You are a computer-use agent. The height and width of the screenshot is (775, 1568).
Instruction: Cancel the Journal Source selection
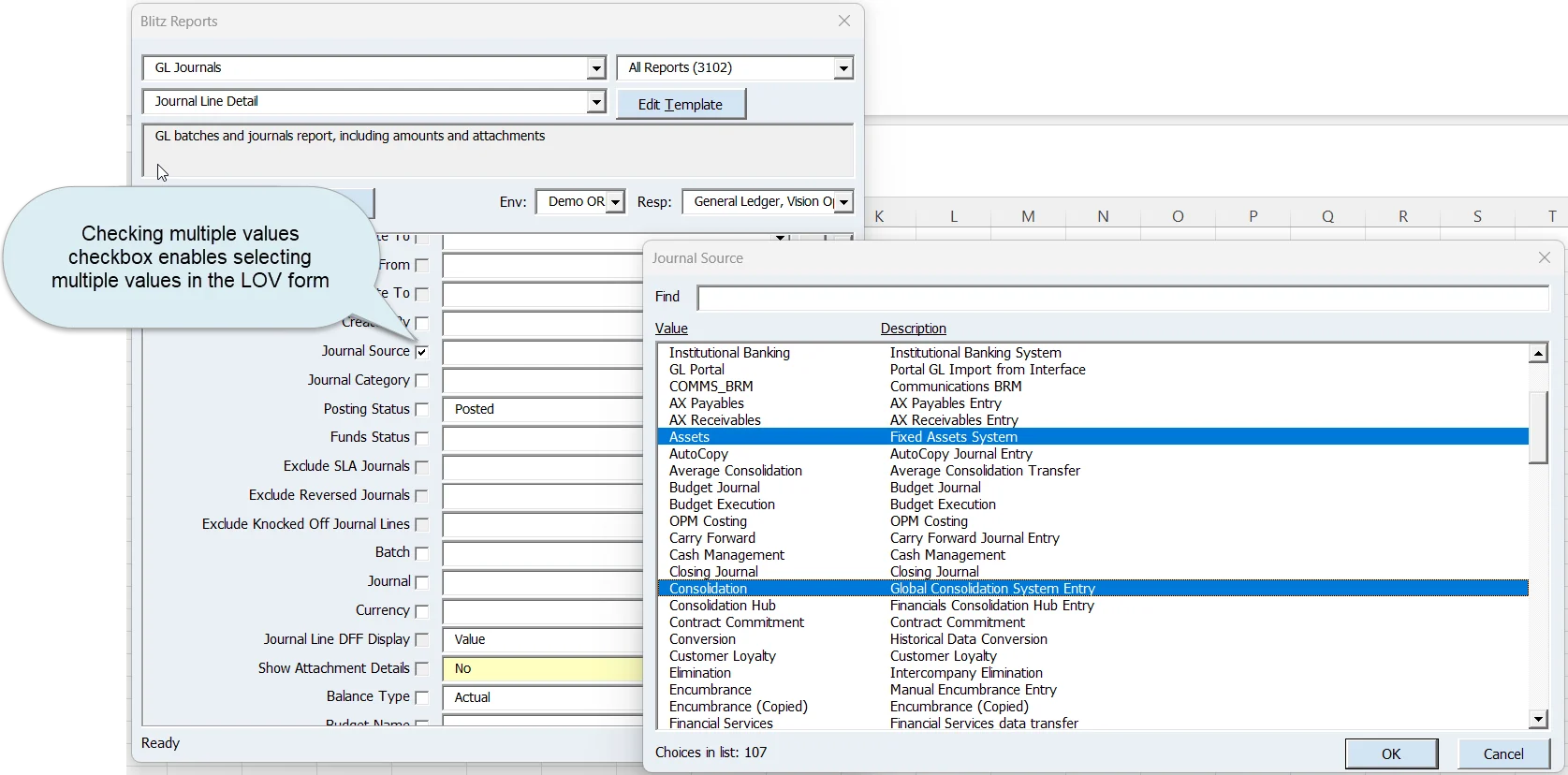pos(1503,753)
